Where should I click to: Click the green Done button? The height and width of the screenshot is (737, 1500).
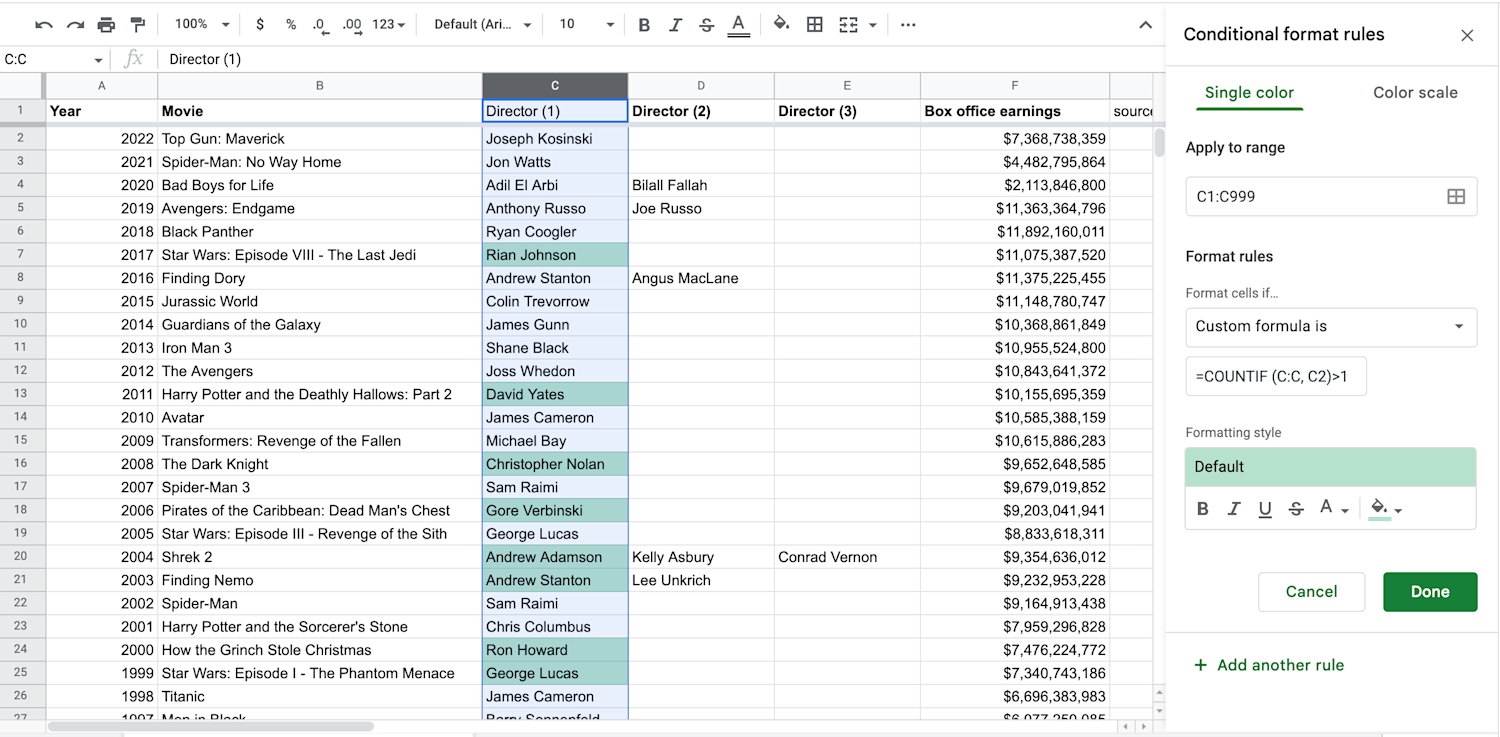pyautogui.click(x=1430, y=592)
